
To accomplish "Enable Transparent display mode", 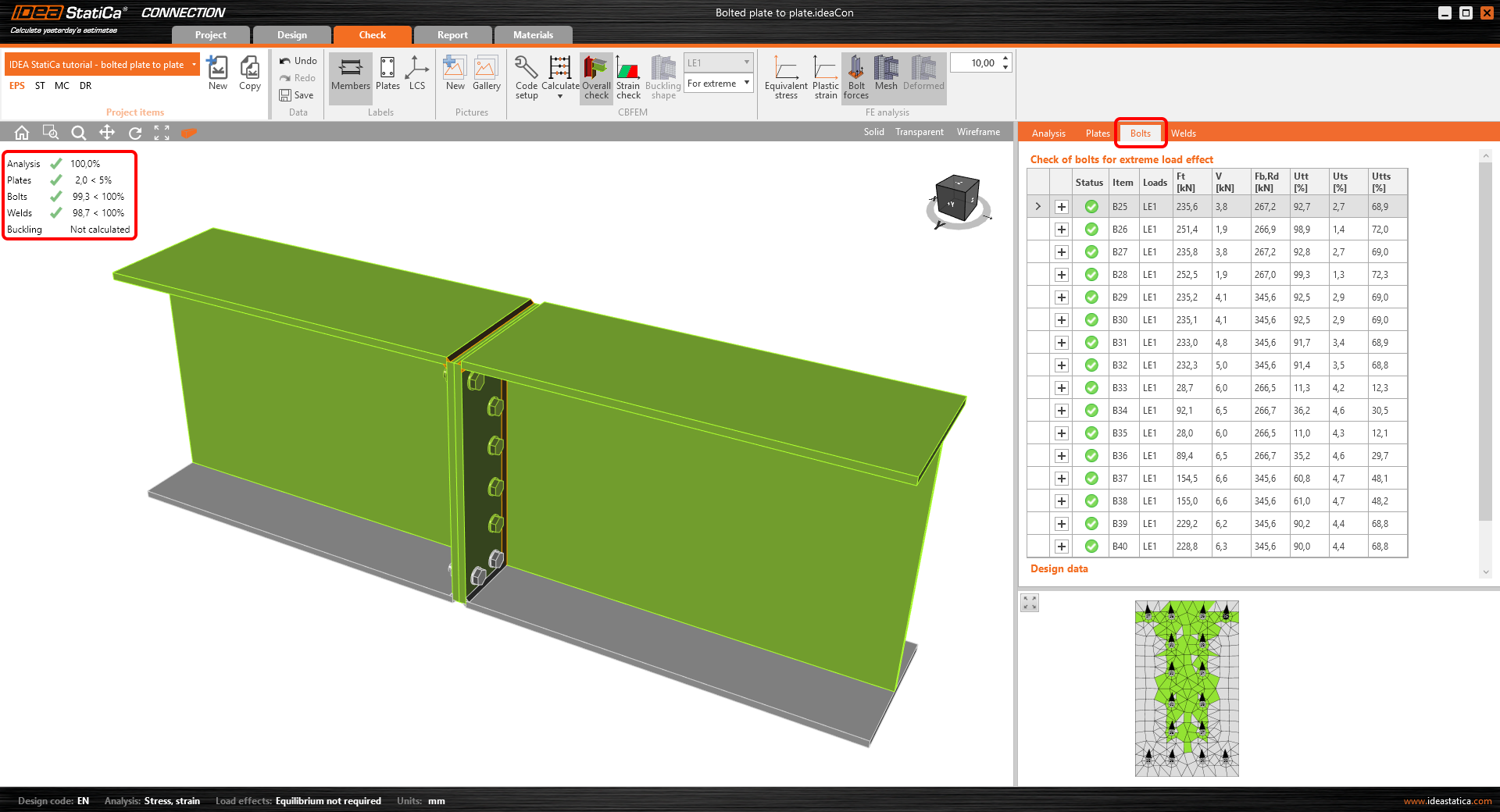I will pos(919,132).
